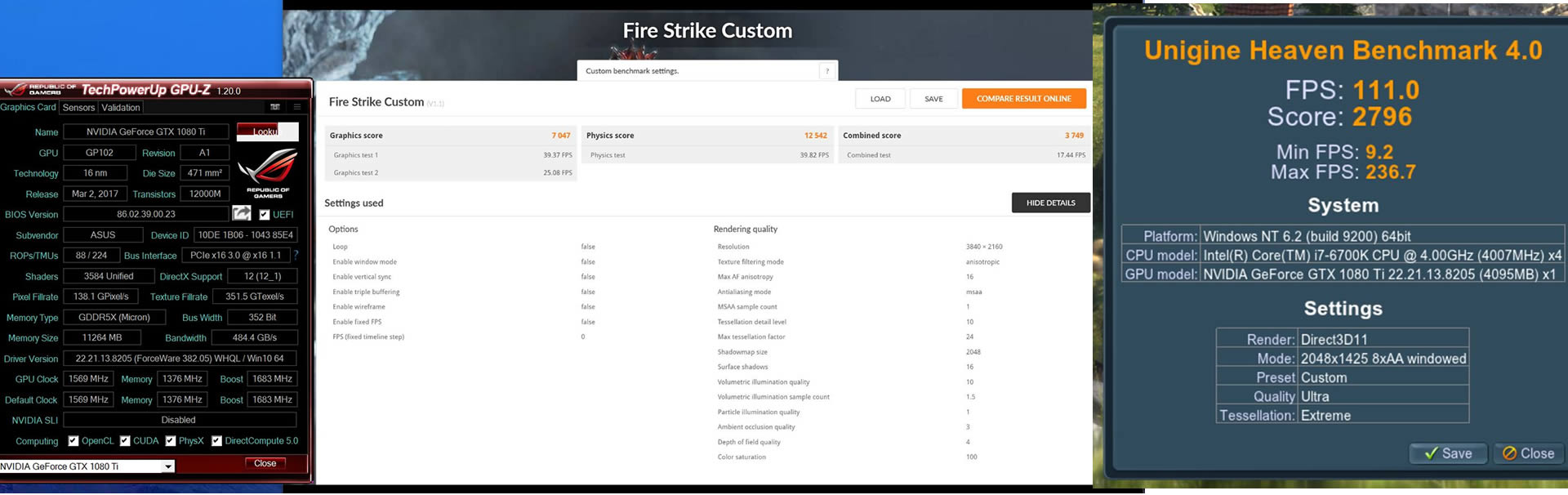1568x495 pixels.
Task: Click the help question mark in Fire Strike
Action: 827,71
